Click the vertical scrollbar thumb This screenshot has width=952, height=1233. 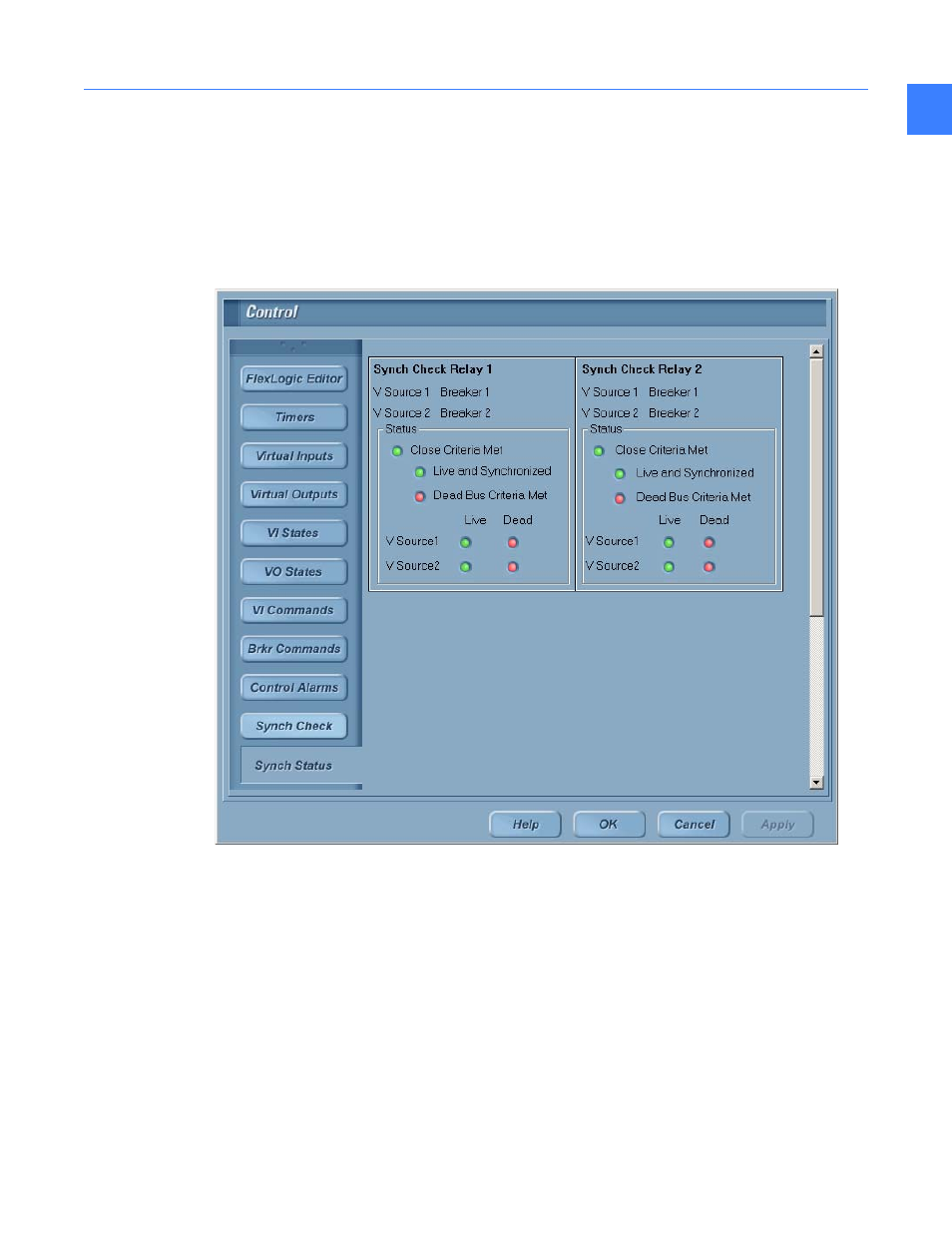click(x=816, y=487)
